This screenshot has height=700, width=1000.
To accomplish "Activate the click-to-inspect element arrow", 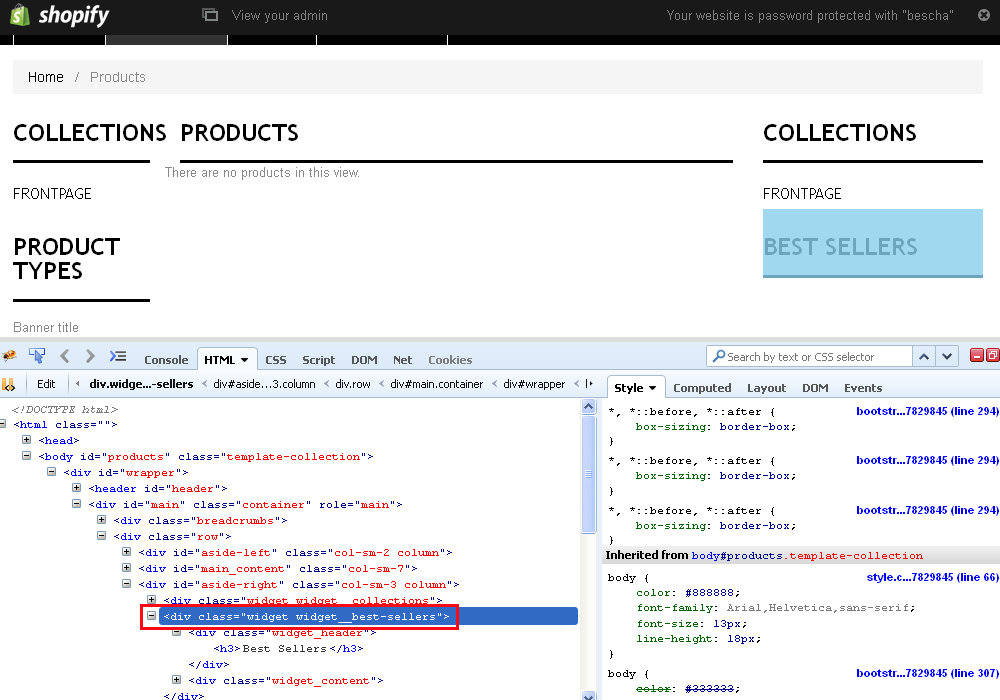I will tap(37, 355).
